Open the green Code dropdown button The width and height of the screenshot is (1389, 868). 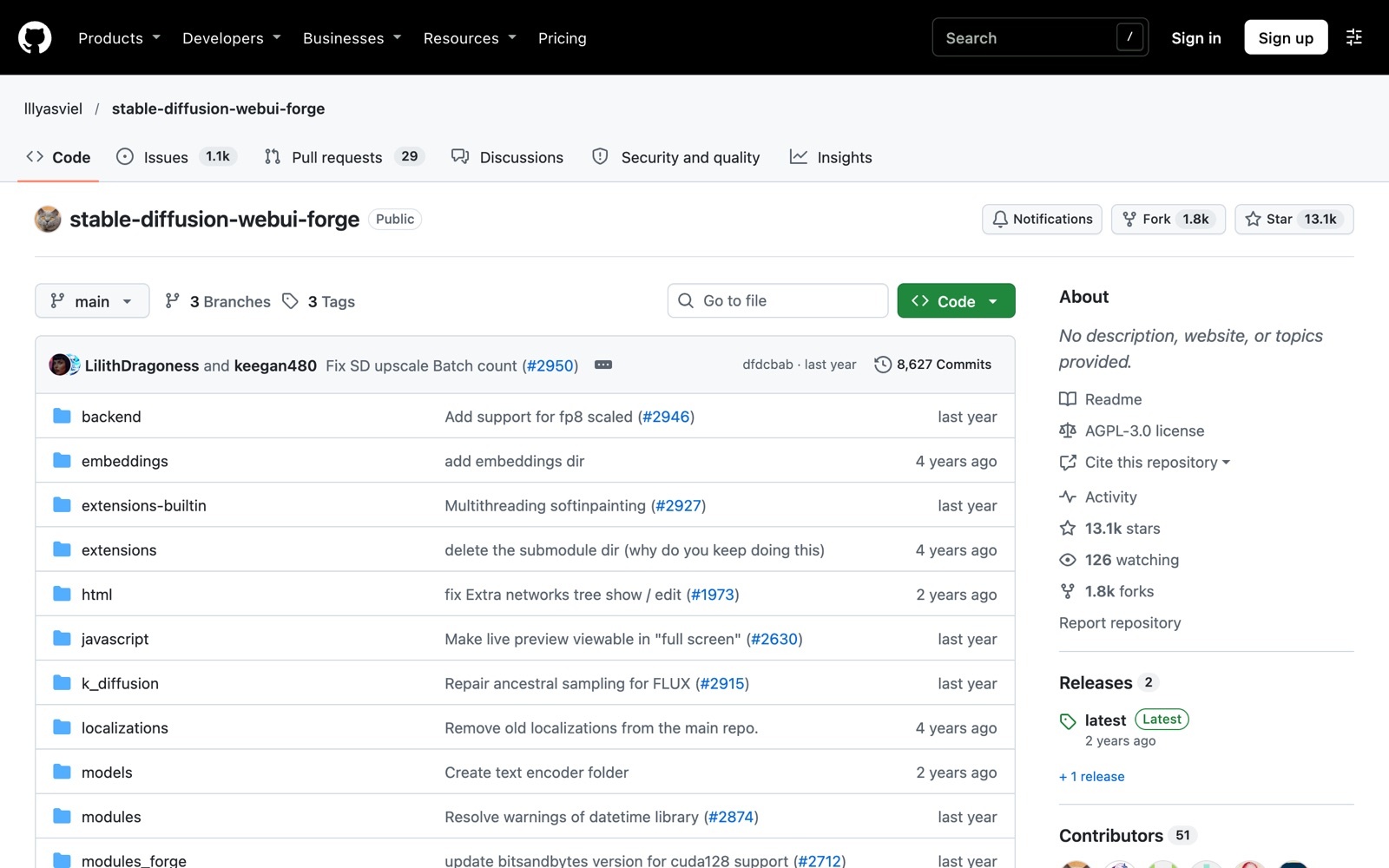[x=956, y=300]
